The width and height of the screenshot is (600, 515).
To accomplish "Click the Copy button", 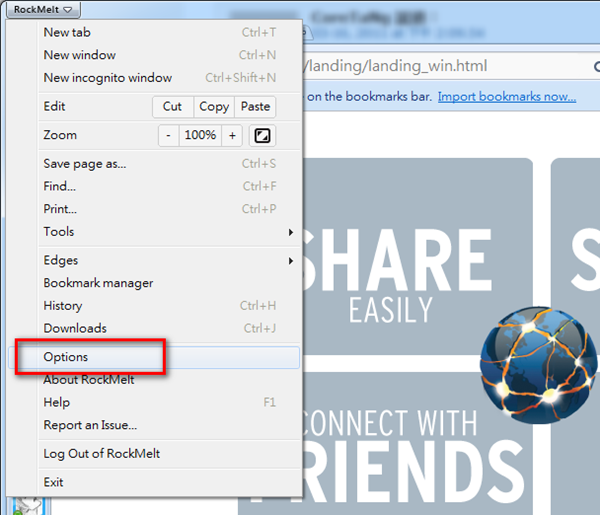I will (x=214, y=107).
